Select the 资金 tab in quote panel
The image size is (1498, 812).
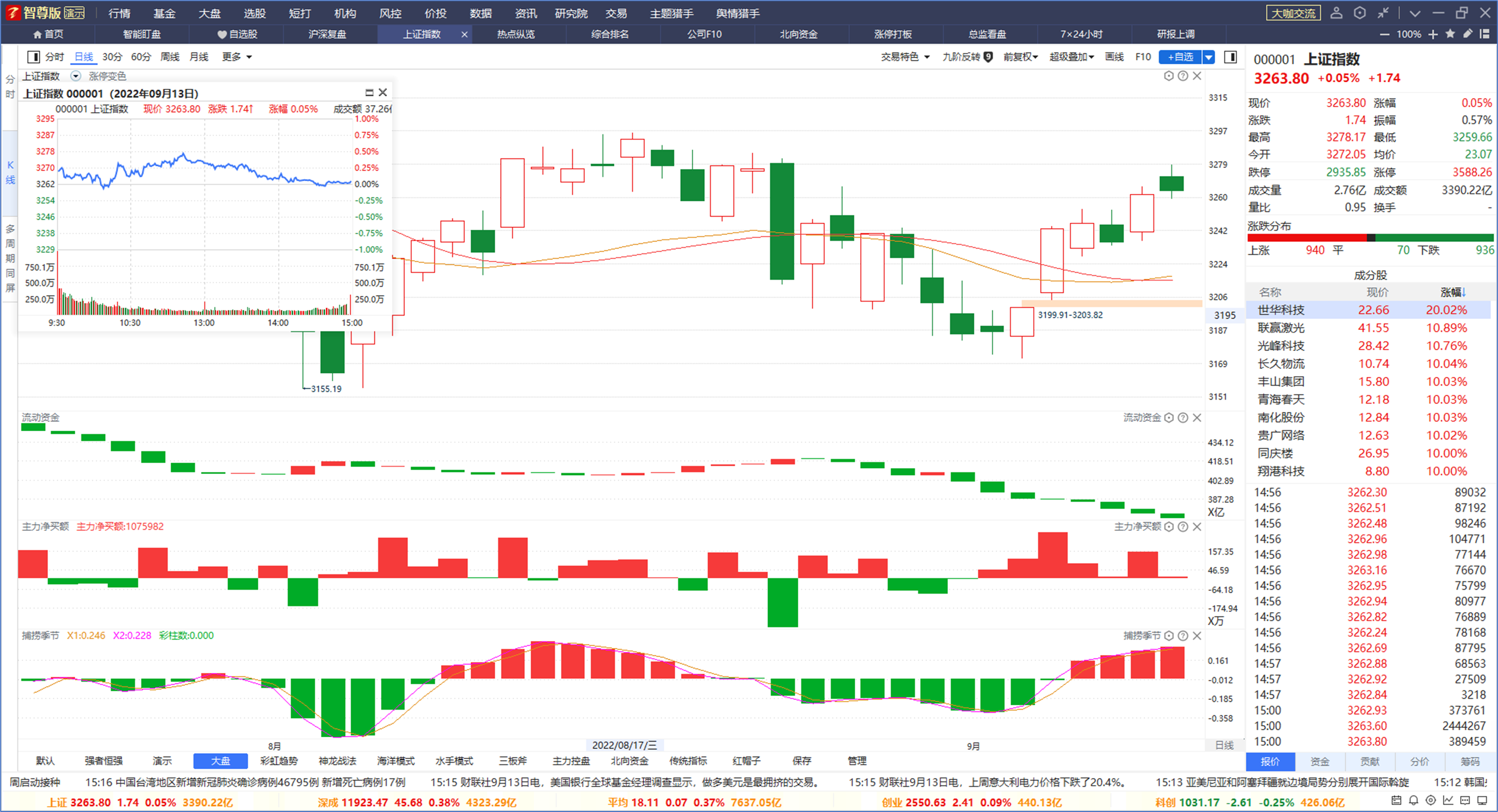[x=1319, y=762]
